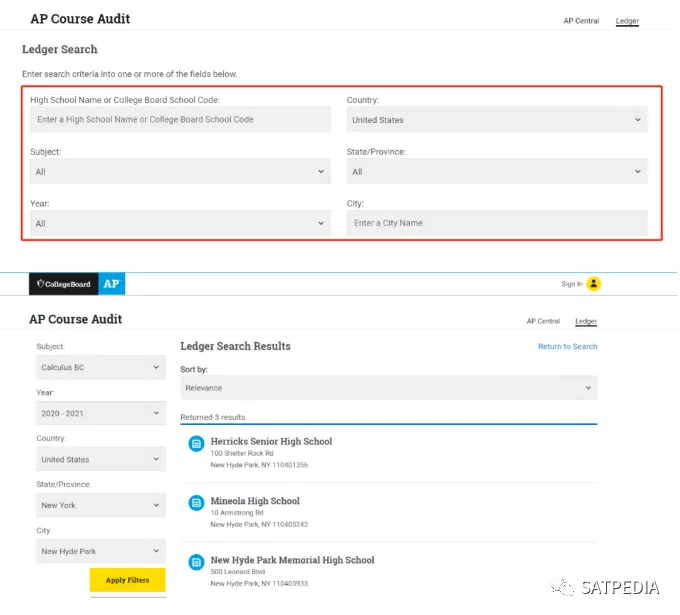Click the yellow Sign In user icon
The image size is (680, 615).
pyautogui.click(x=594, y=284)
